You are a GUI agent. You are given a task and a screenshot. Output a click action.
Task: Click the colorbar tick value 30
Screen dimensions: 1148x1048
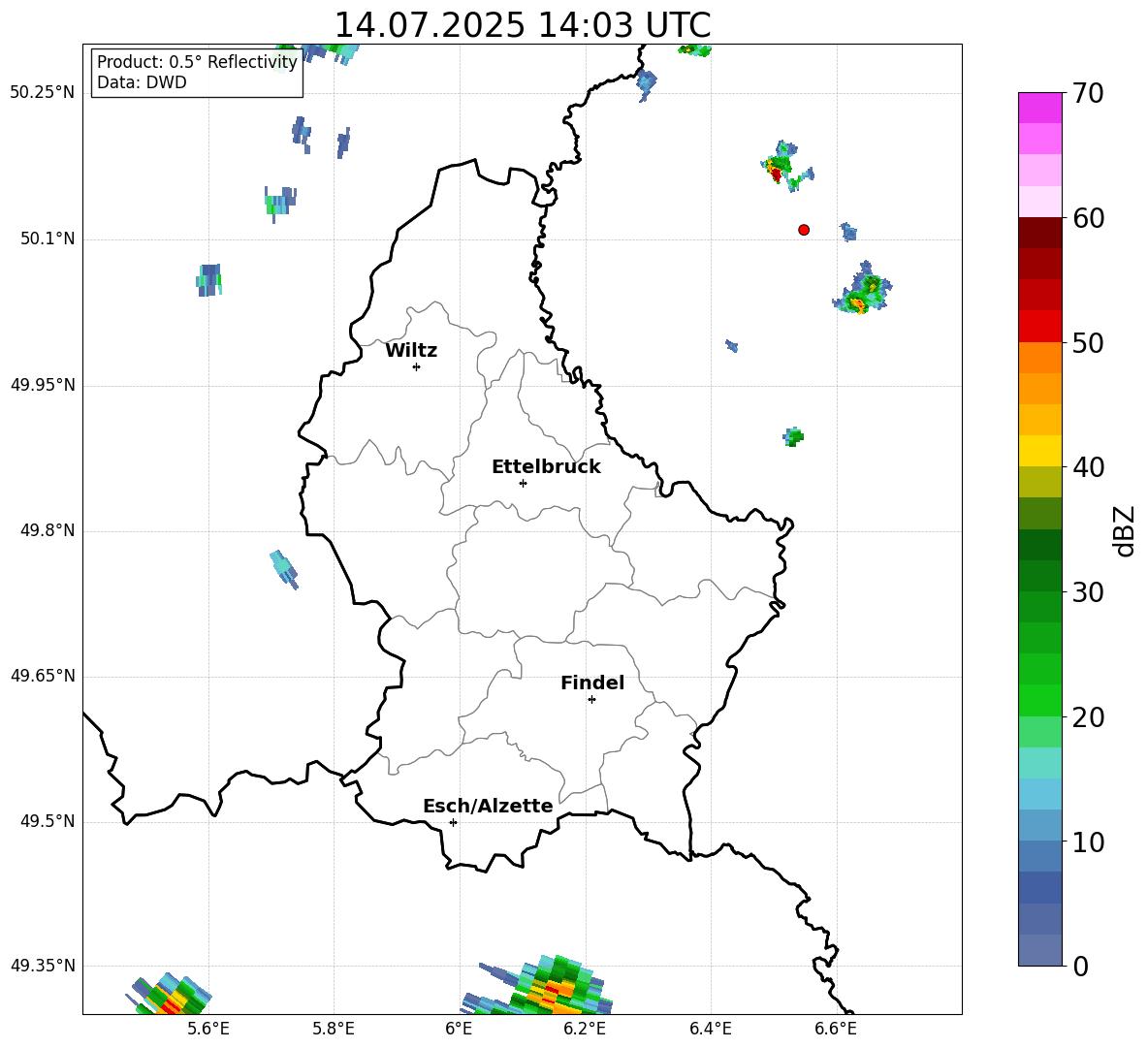[x=1088, y=592]
